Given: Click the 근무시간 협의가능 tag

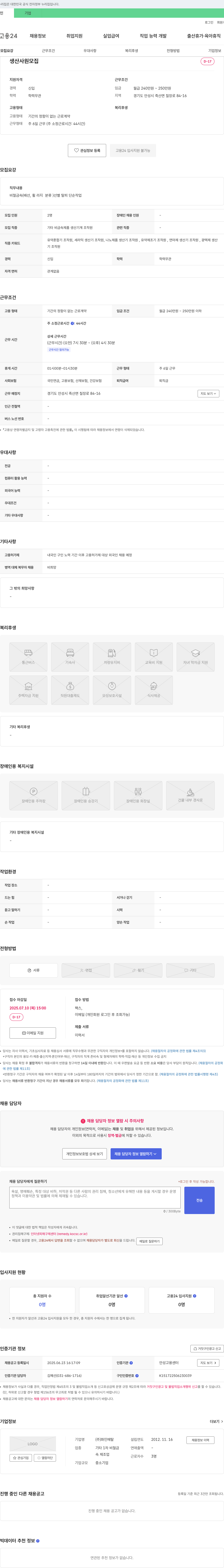Looking at the screenshot, I should pyautogui.click(x=59, y=350).
